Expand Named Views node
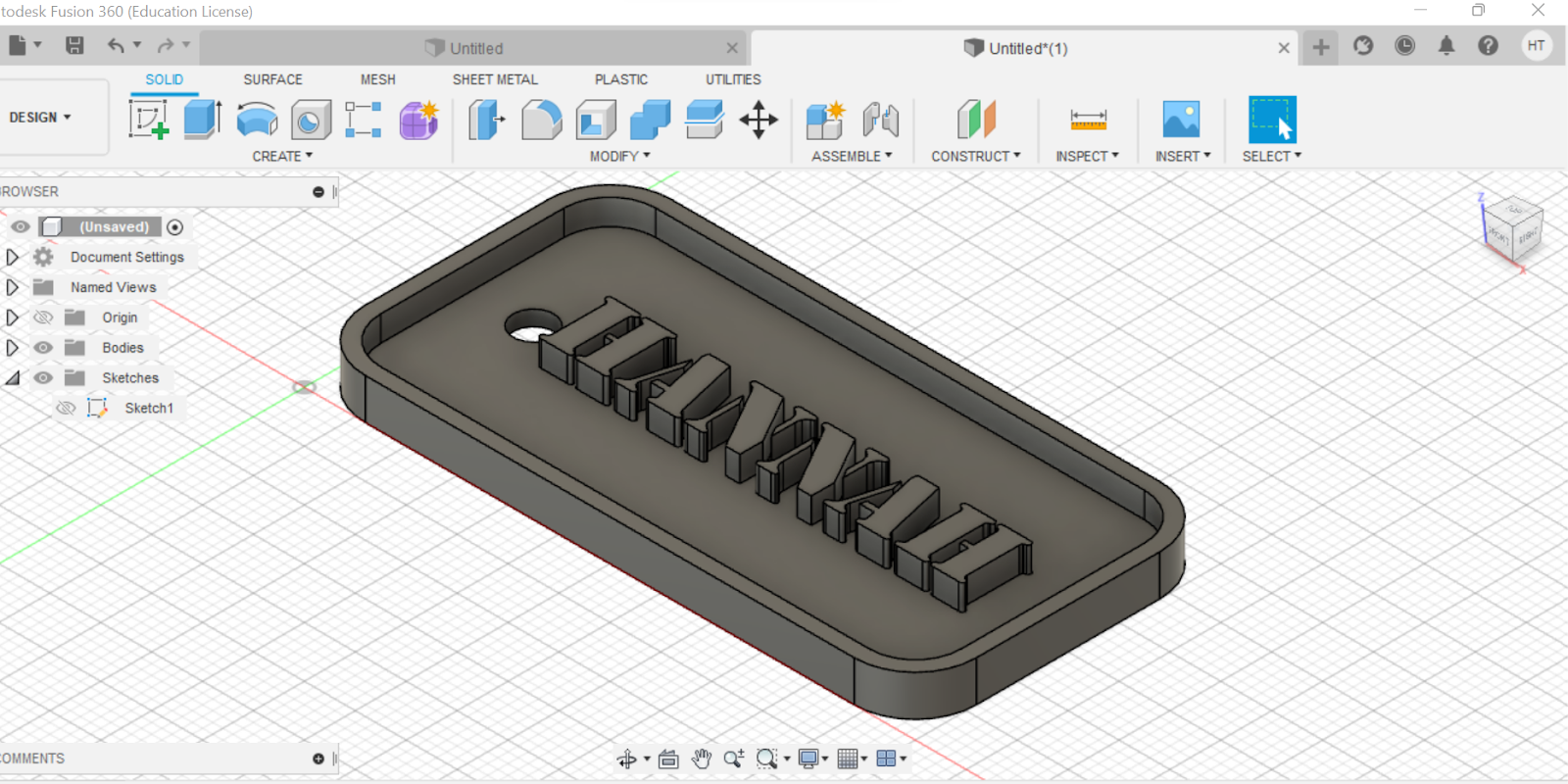This screenshot has width=1568, height=784. pyautogui.click(x=12, y=287)
